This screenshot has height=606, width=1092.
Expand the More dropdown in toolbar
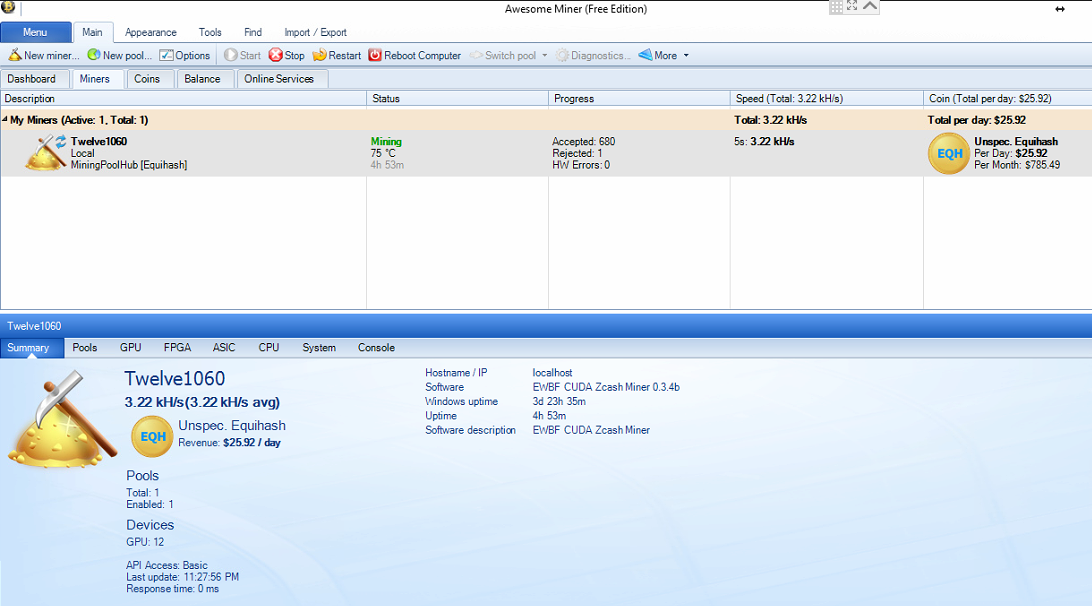686,56
